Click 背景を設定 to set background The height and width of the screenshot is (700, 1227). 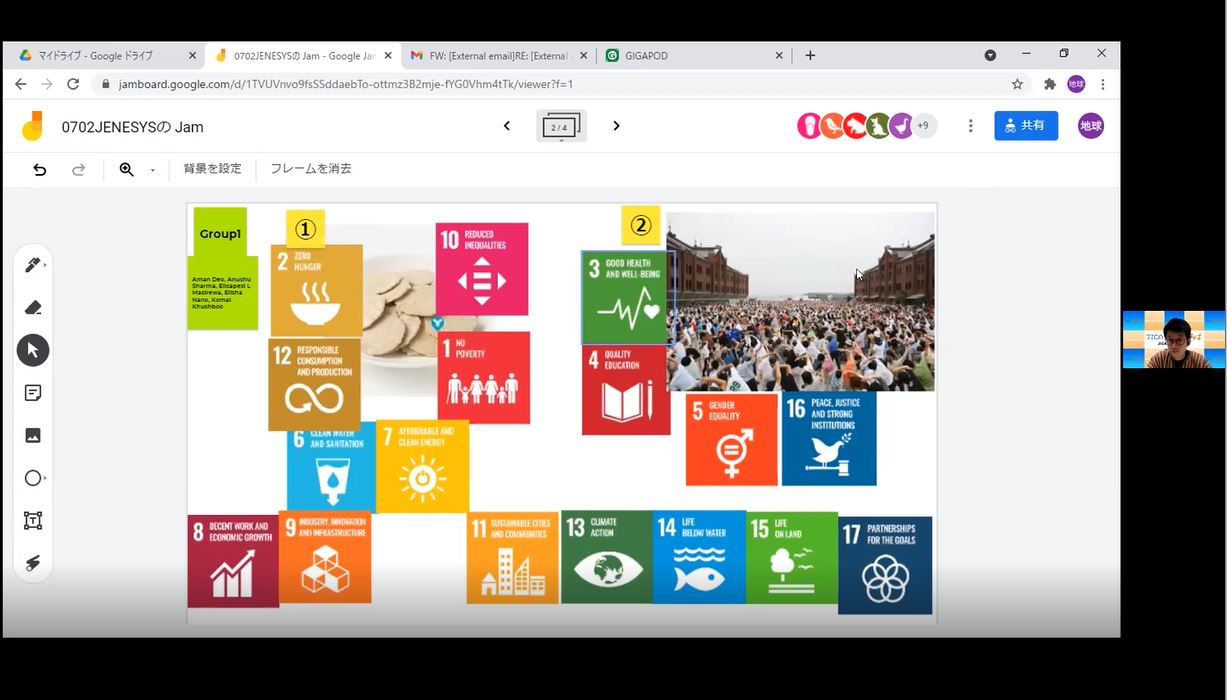(x=212, y=169)
